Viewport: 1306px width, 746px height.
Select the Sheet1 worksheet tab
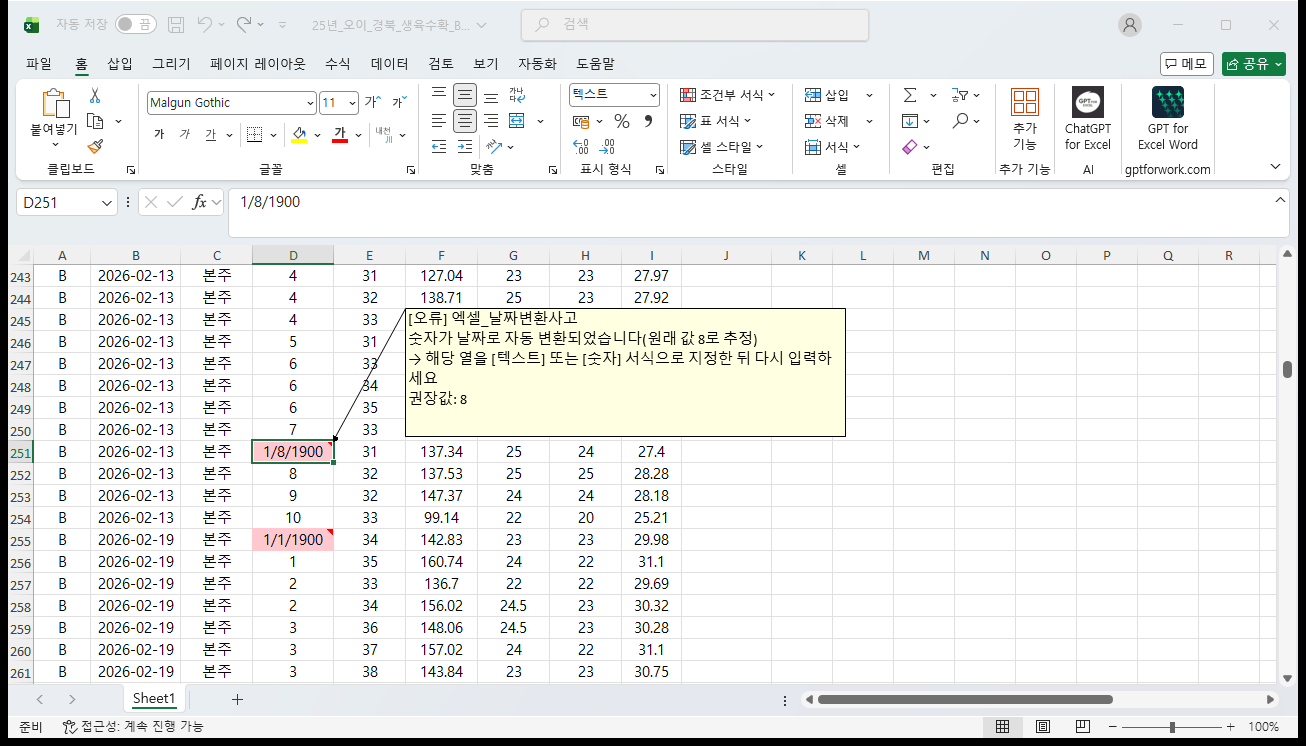[x=154, y=699]
